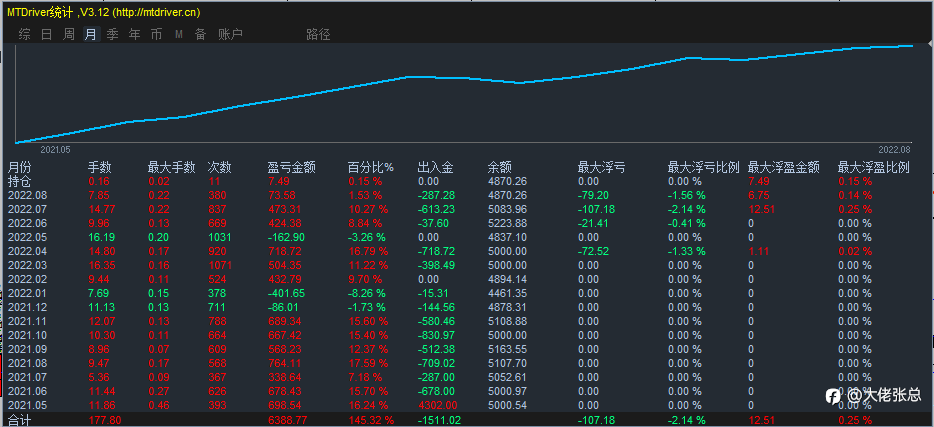Screen dimensions: 934x427
Task: Select the 日 daily statistics tab
Action: point(46,35)
